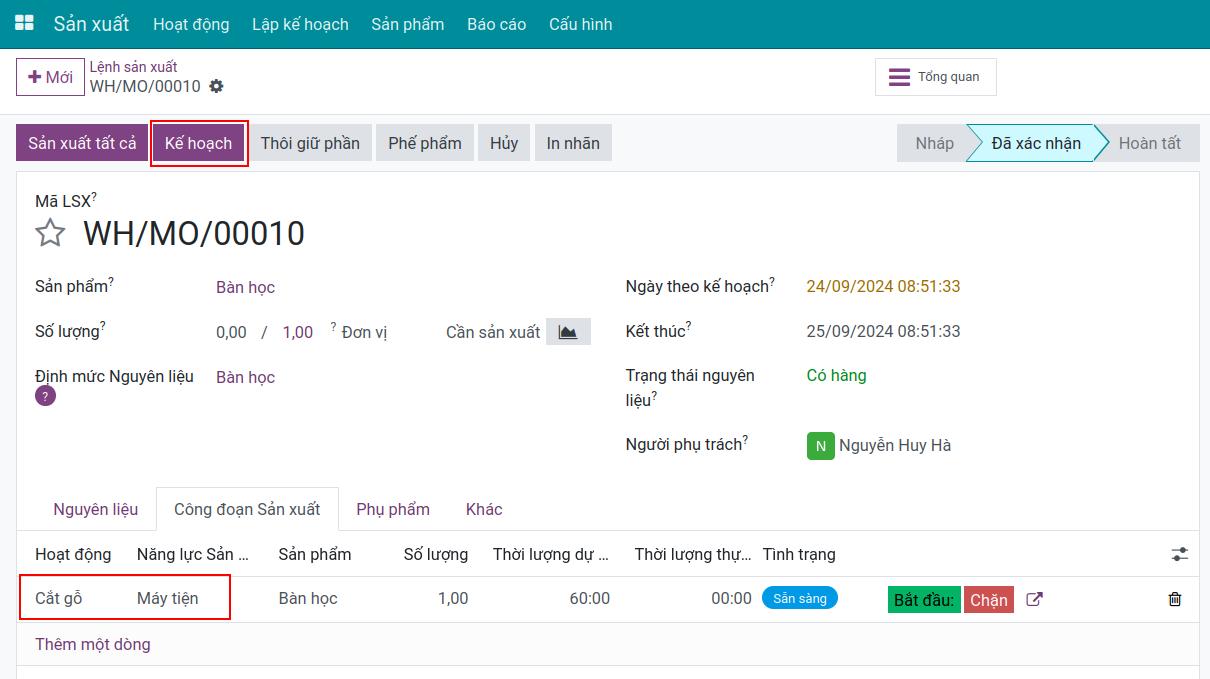Open the Cấu hình menu
Image resolution: width=1210 pixels, height=679 pixels.
580,24
